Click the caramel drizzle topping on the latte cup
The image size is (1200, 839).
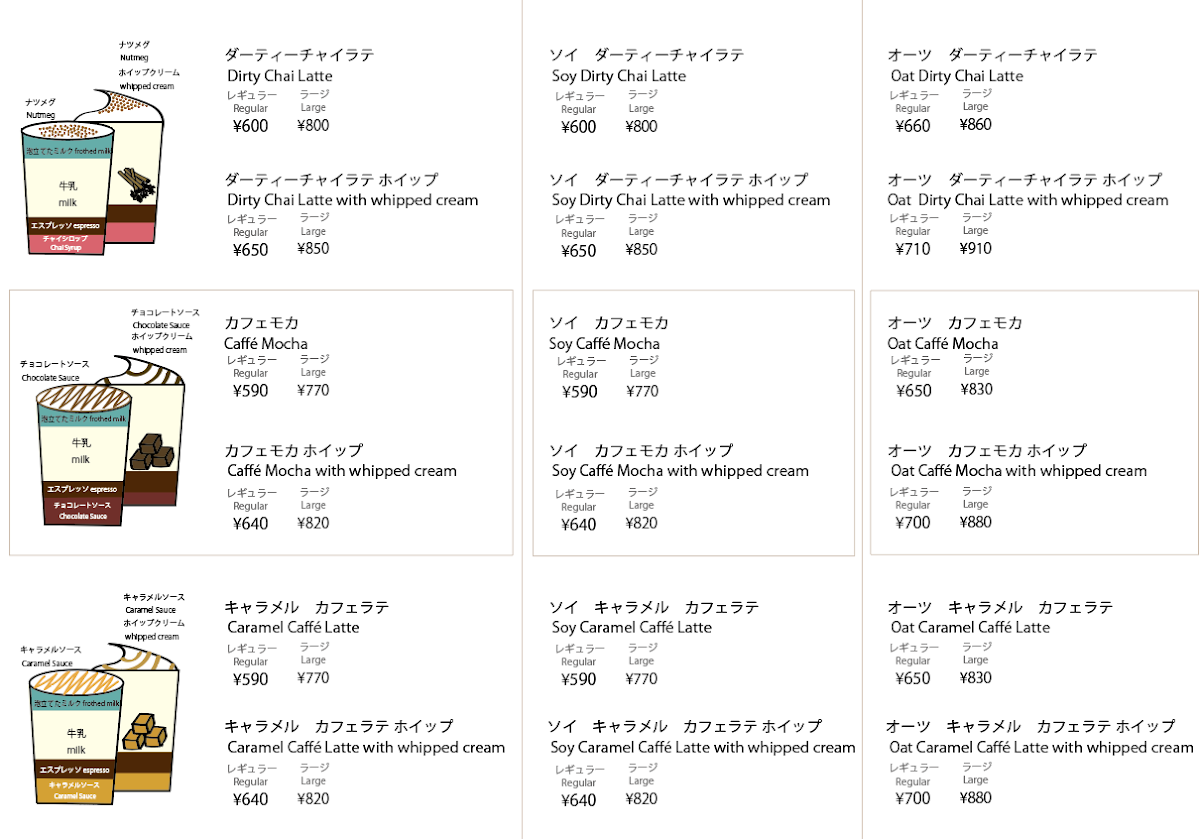[x=75, y=684]
